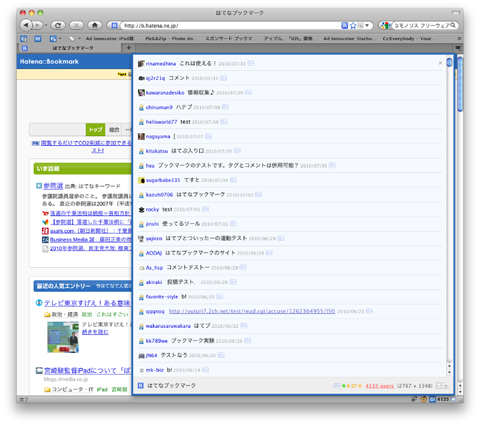The height and width of the screenshot is (428, 480).
Task: Select the はてなブックマーク browser tab
Action: pos(70,48)
